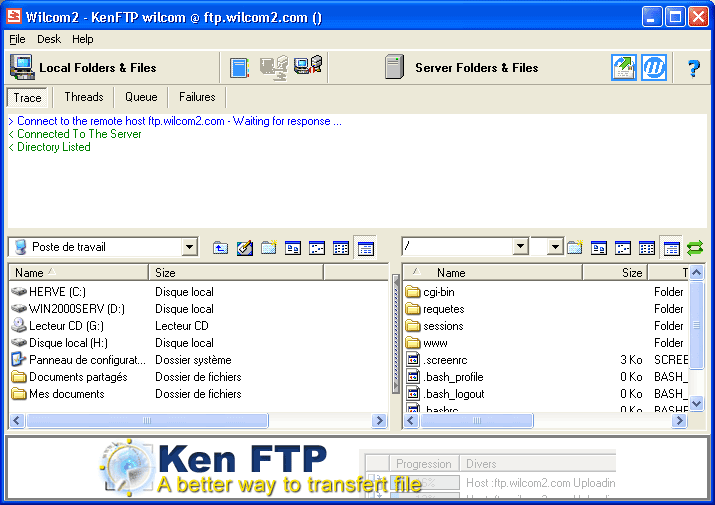
Task: Open the site address book icon
Action: pos(239,68)
